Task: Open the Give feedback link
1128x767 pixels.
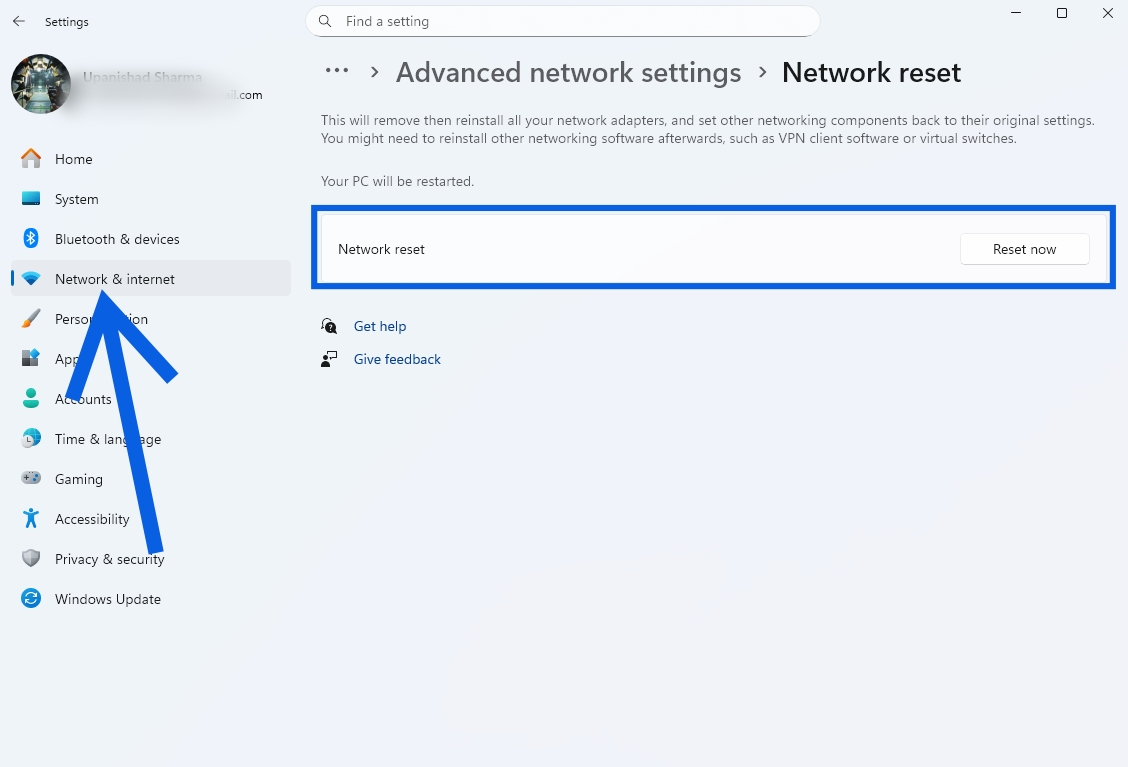Action: click(397, 358)
